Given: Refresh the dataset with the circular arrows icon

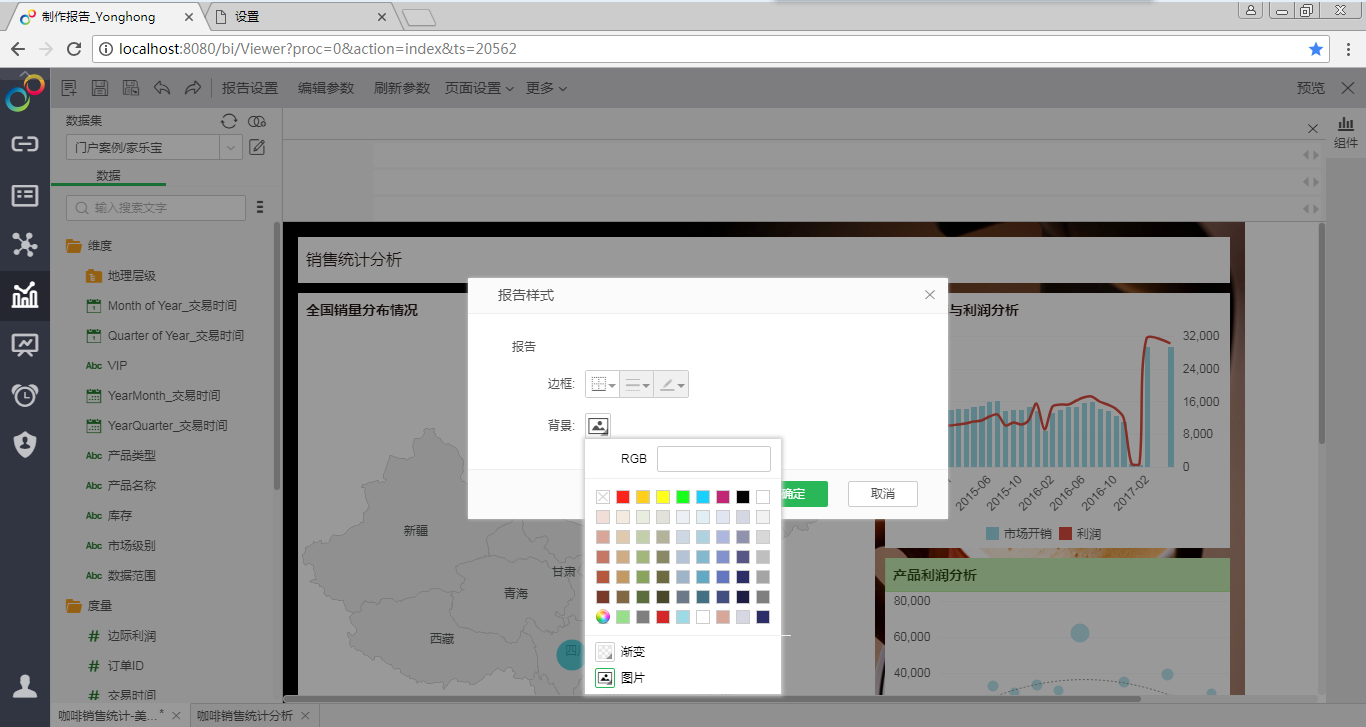Looking at the screenshot, I should (x=229, y=121).
